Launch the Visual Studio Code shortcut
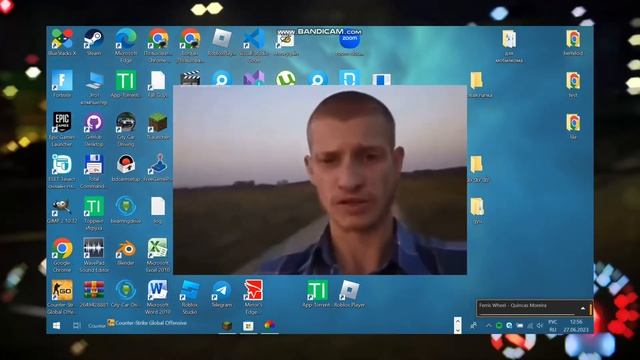The height and width of the screenshot is (360, 640). (253, 45)
